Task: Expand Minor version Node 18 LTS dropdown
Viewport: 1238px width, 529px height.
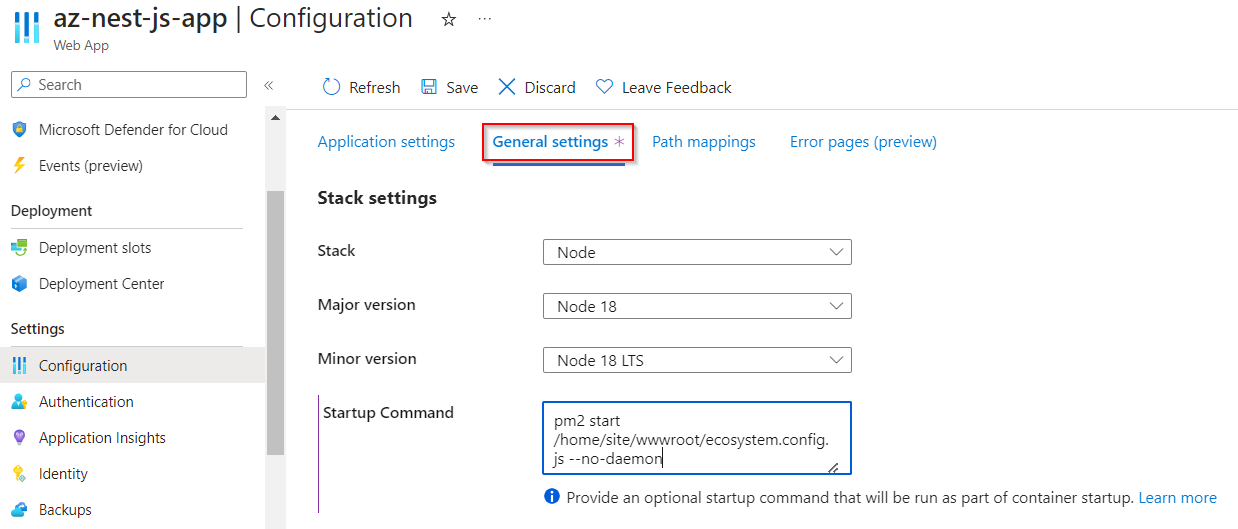Action: coord(697,360)
